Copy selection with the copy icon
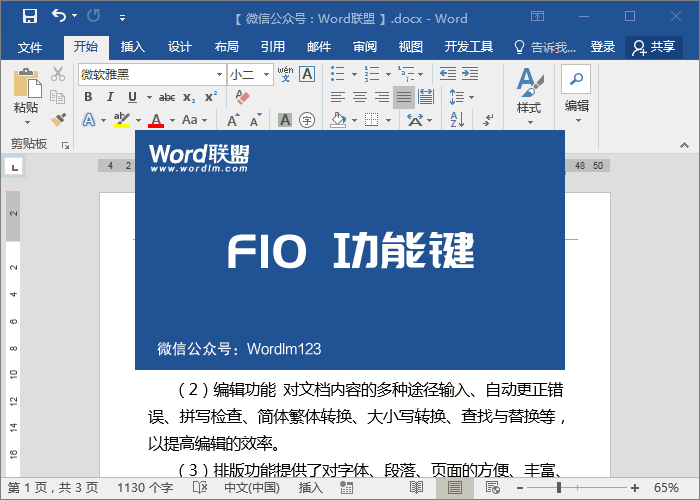The height and width of the screenshot is (500, 700). click(58, 97)
